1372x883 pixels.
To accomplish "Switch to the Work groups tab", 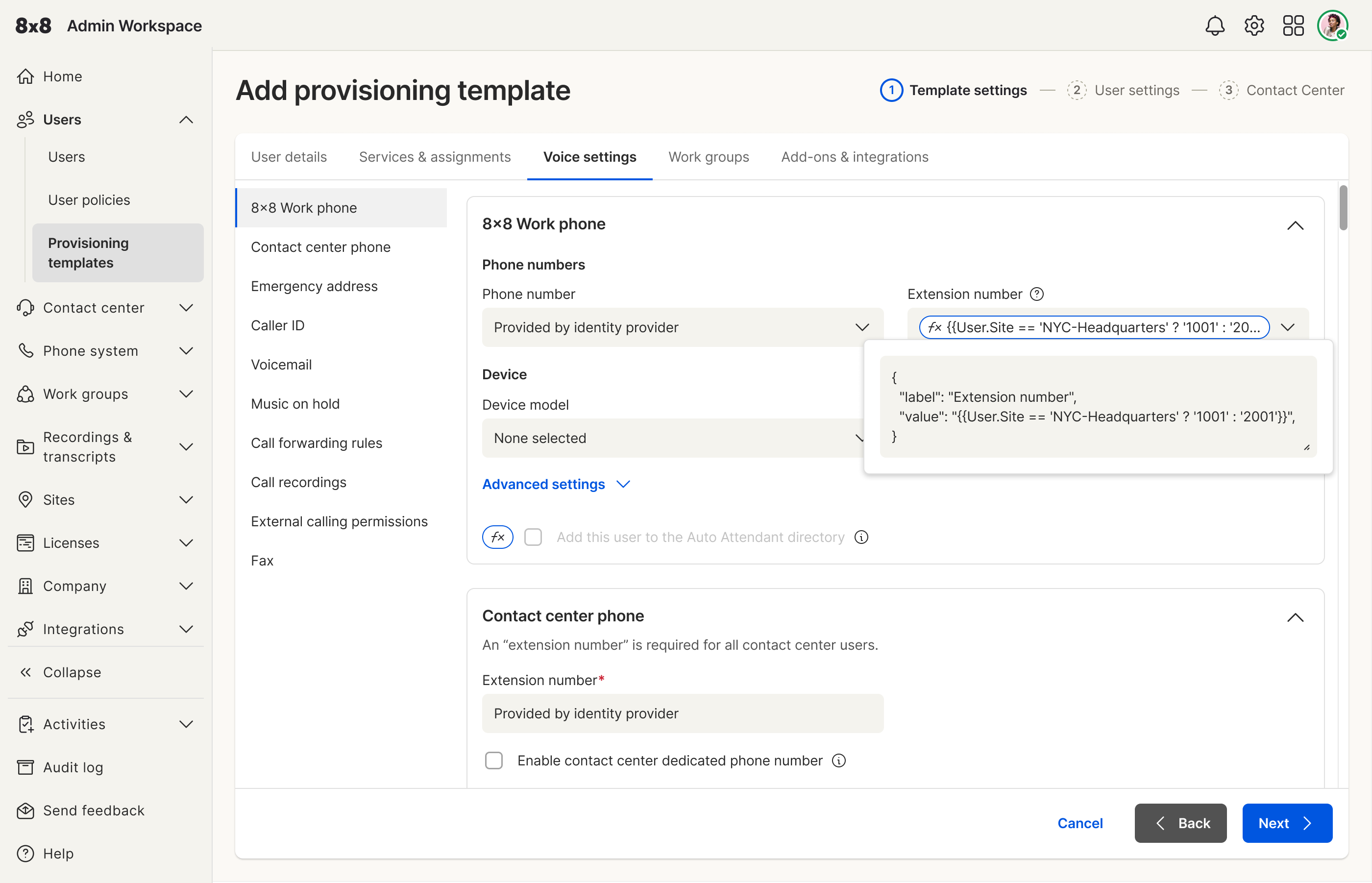I will pyautogui.click(x=709, y=156).
